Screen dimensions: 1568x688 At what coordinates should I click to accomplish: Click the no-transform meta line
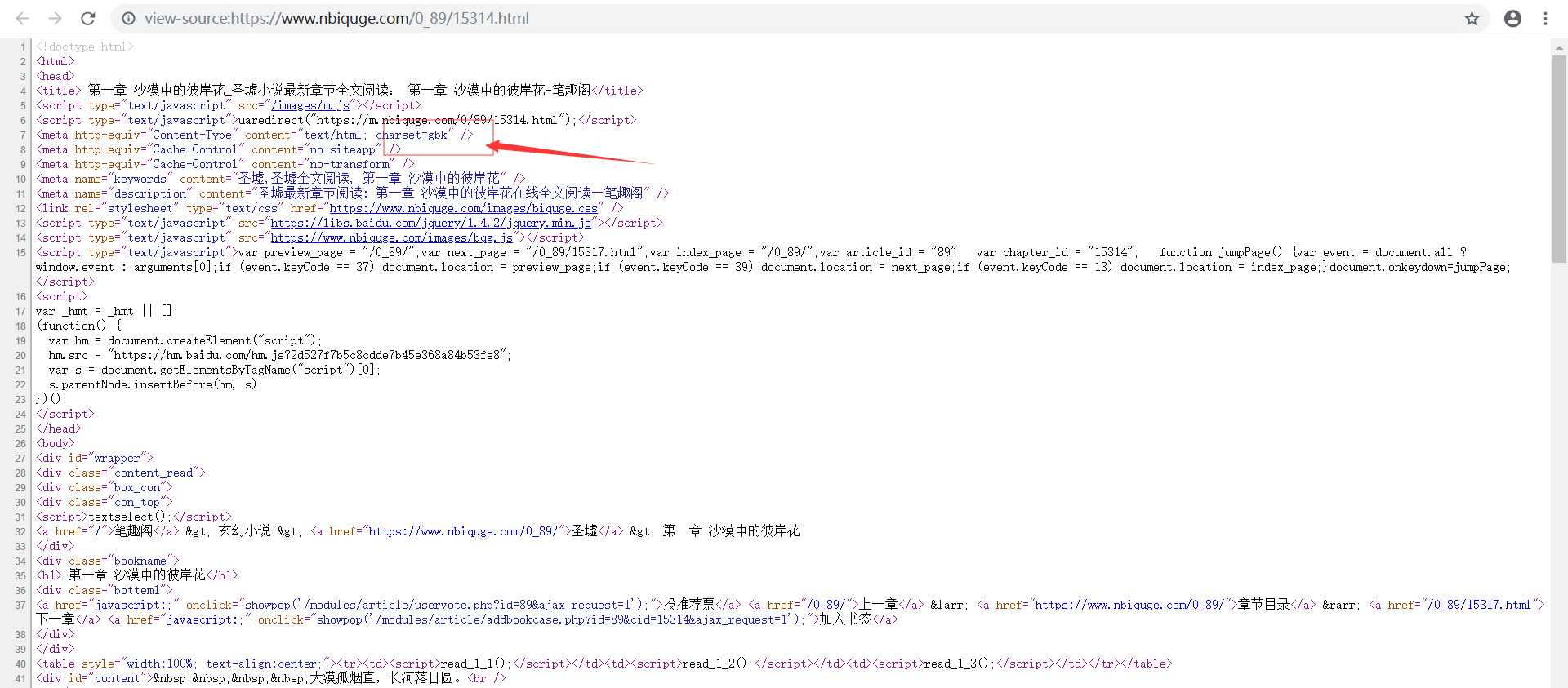[225, 164]
